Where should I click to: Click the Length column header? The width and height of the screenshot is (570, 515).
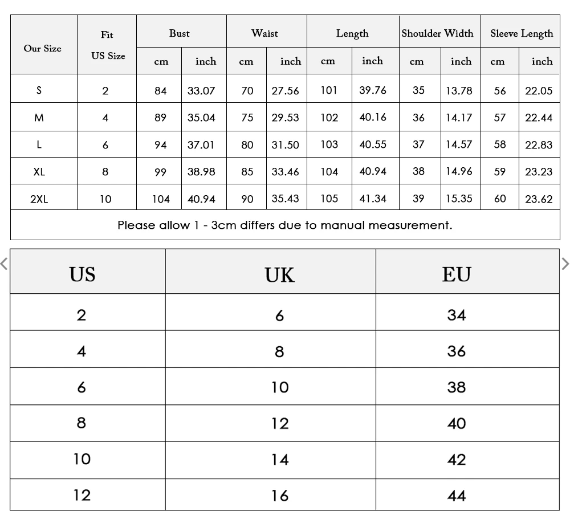click(x=353, y=31)
